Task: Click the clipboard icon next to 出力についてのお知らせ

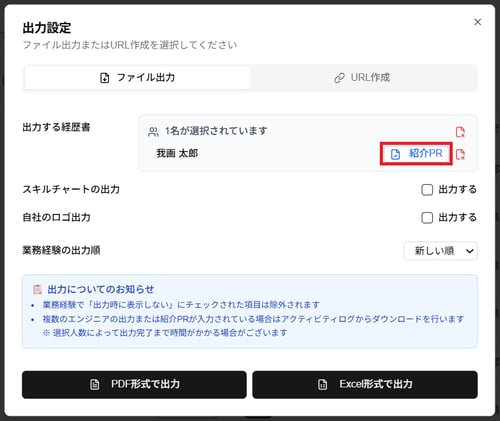Action: tap(37, 289)
